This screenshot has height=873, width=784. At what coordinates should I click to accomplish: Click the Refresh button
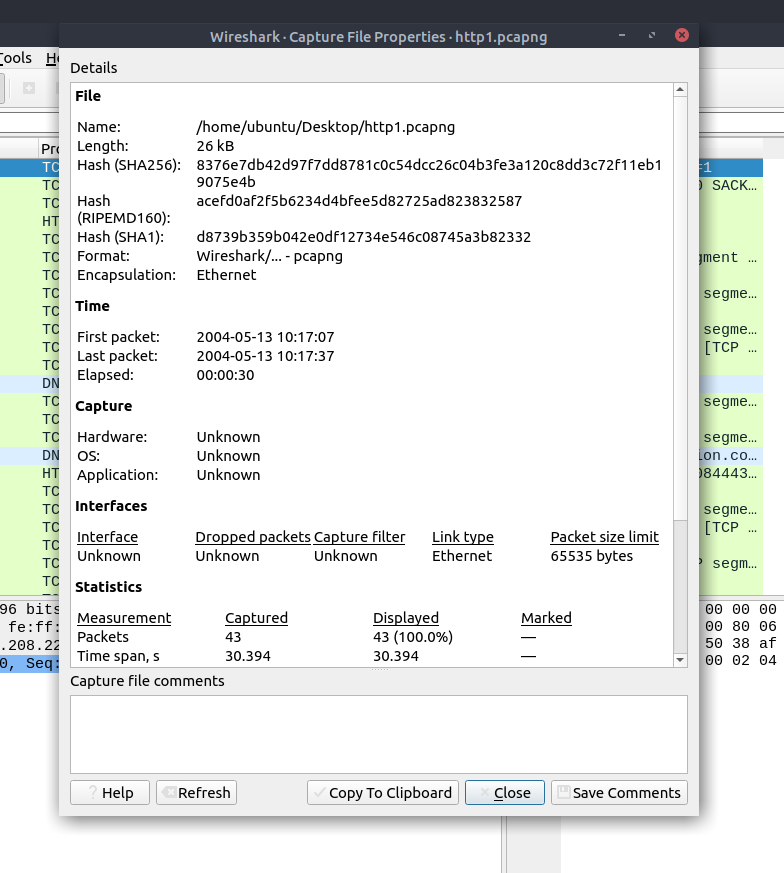196,792
